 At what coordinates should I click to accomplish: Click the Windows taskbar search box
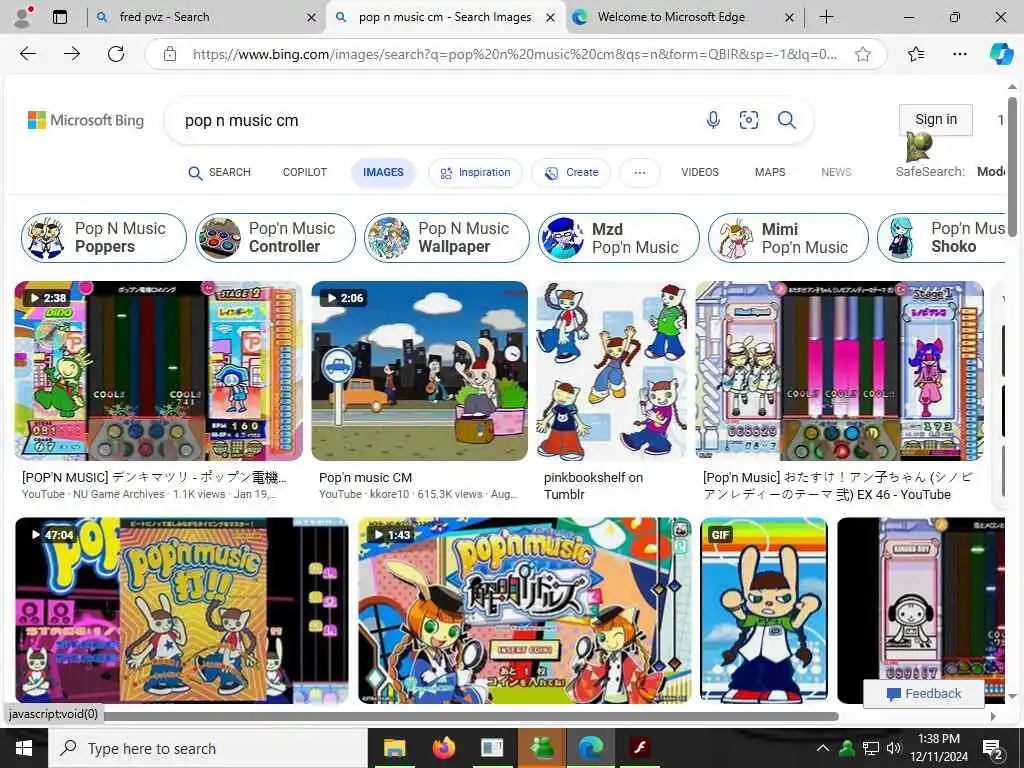click(x=208, y=748)
